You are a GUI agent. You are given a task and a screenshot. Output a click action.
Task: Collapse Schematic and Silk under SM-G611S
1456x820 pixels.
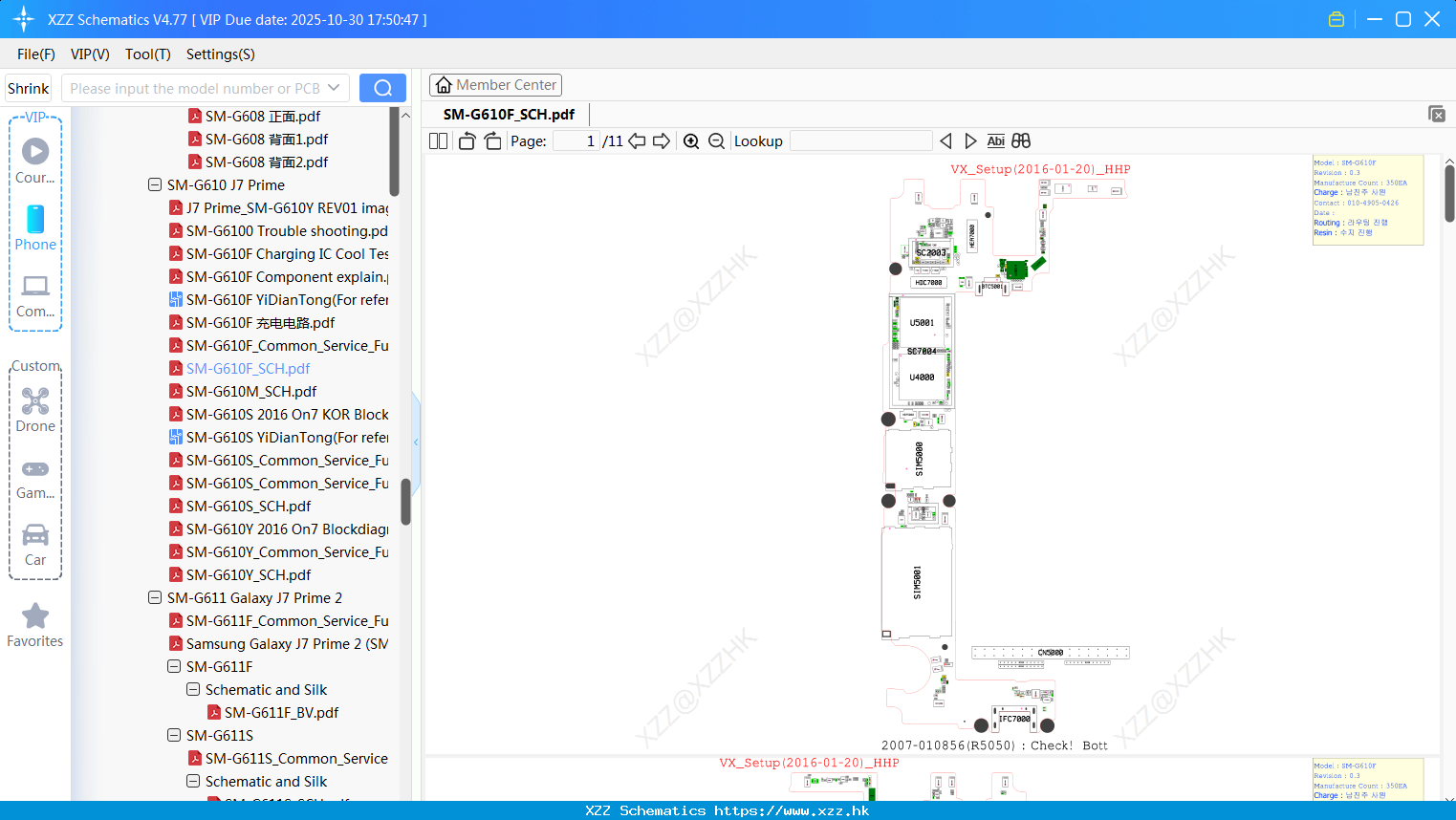(193, 781)
